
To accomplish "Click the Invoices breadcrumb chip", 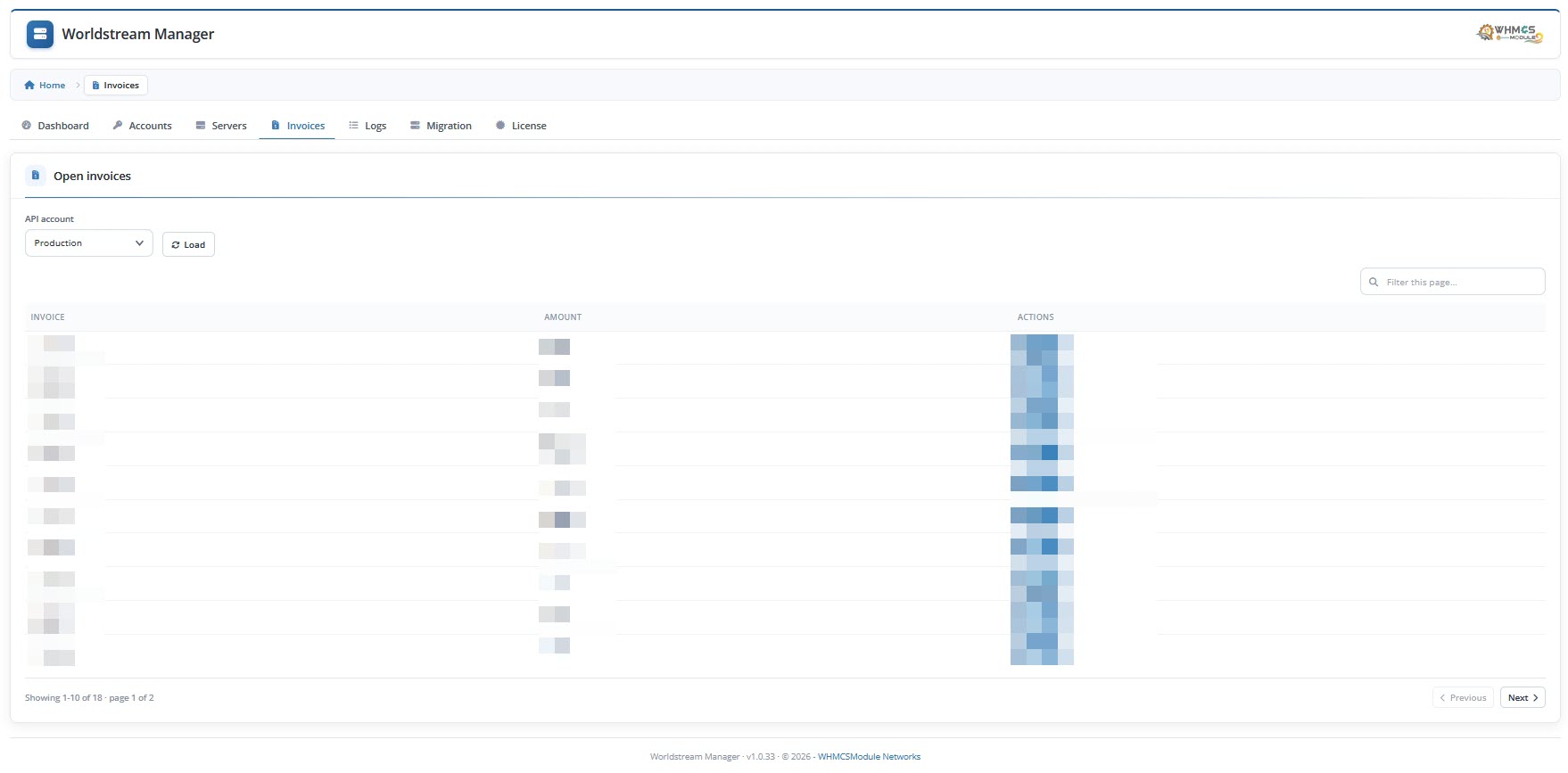I will (x=116, y=86).
